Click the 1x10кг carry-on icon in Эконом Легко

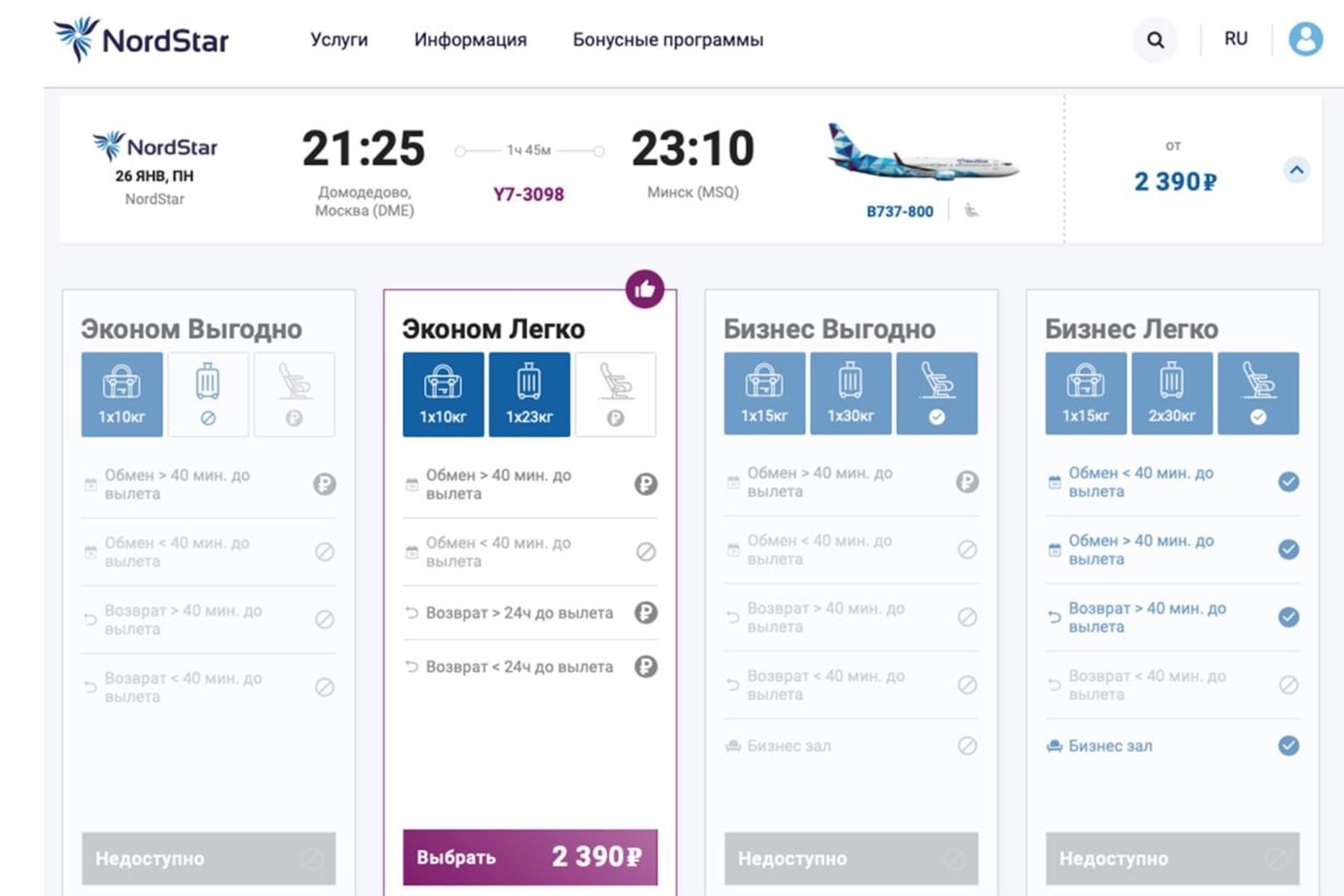pos(443,394)
